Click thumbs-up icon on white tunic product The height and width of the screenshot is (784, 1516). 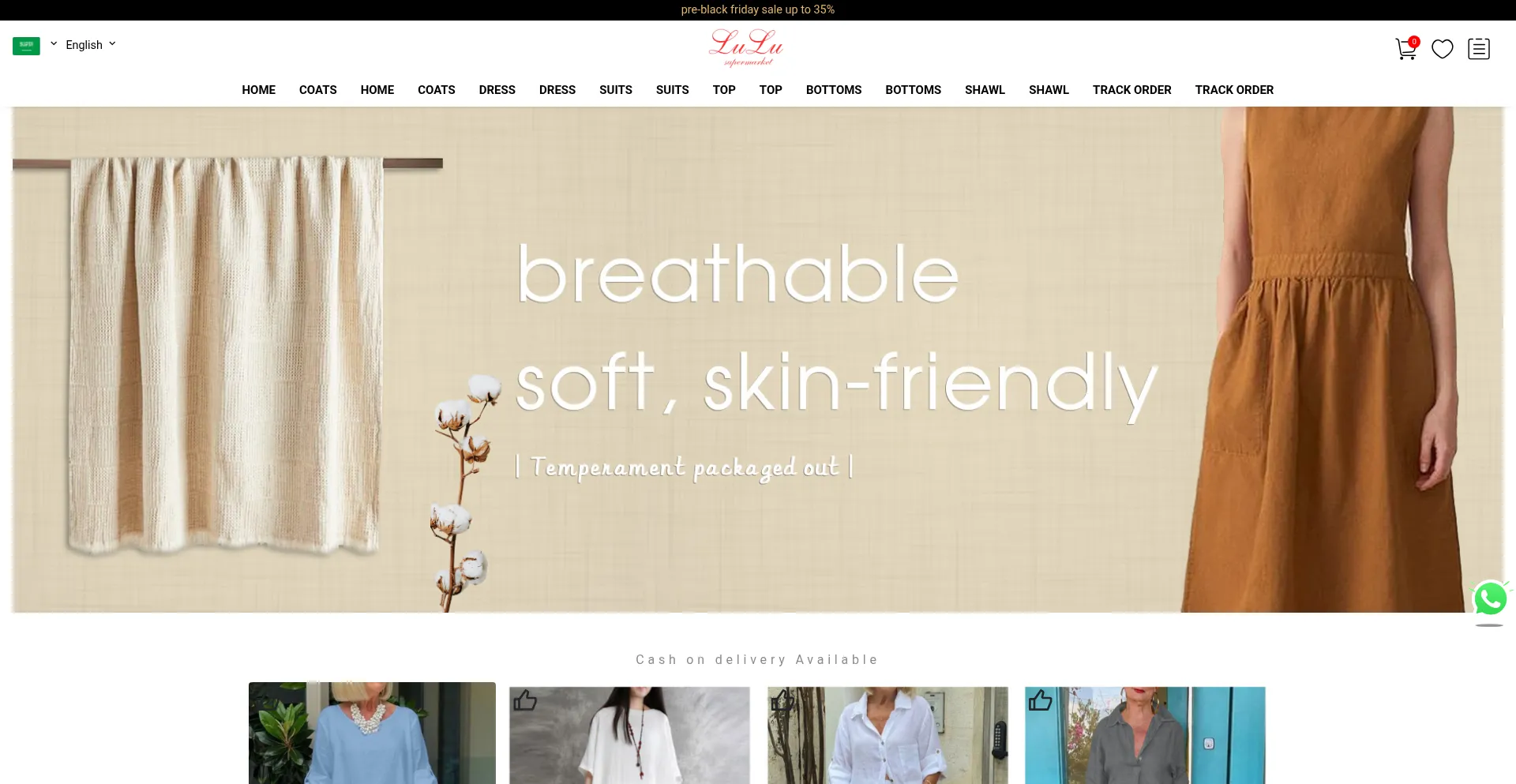524,700
